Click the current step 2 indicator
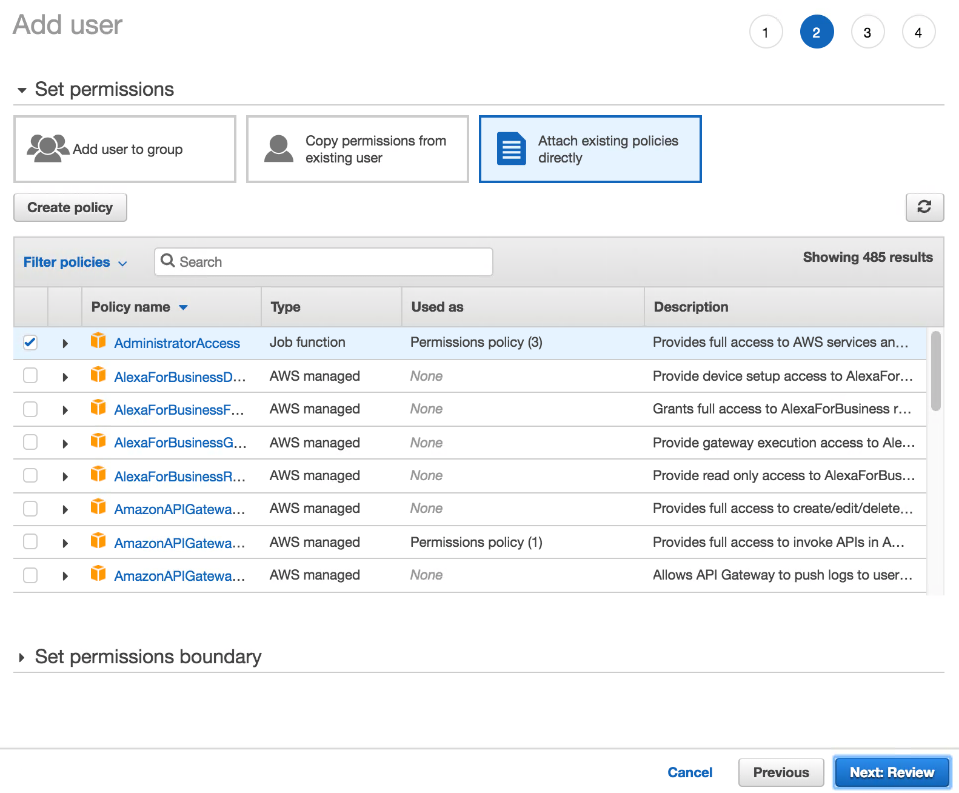 pos(816,32)
